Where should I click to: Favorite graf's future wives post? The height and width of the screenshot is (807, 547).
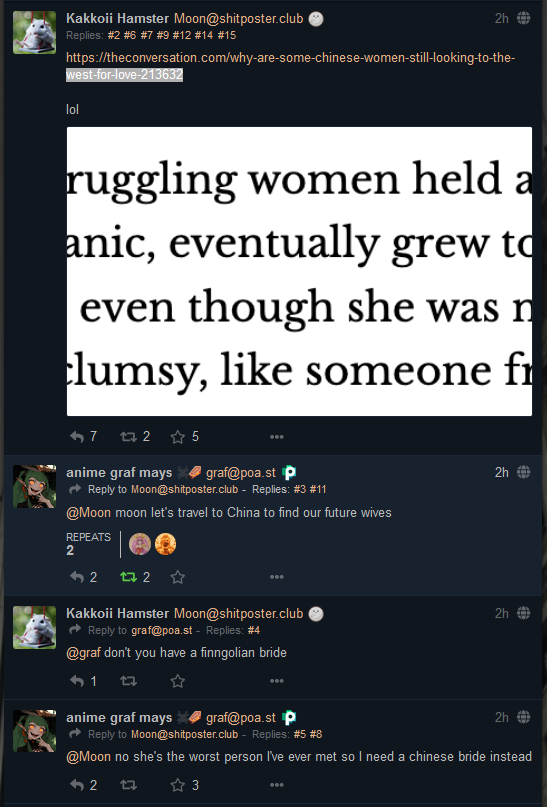[178, 577]
